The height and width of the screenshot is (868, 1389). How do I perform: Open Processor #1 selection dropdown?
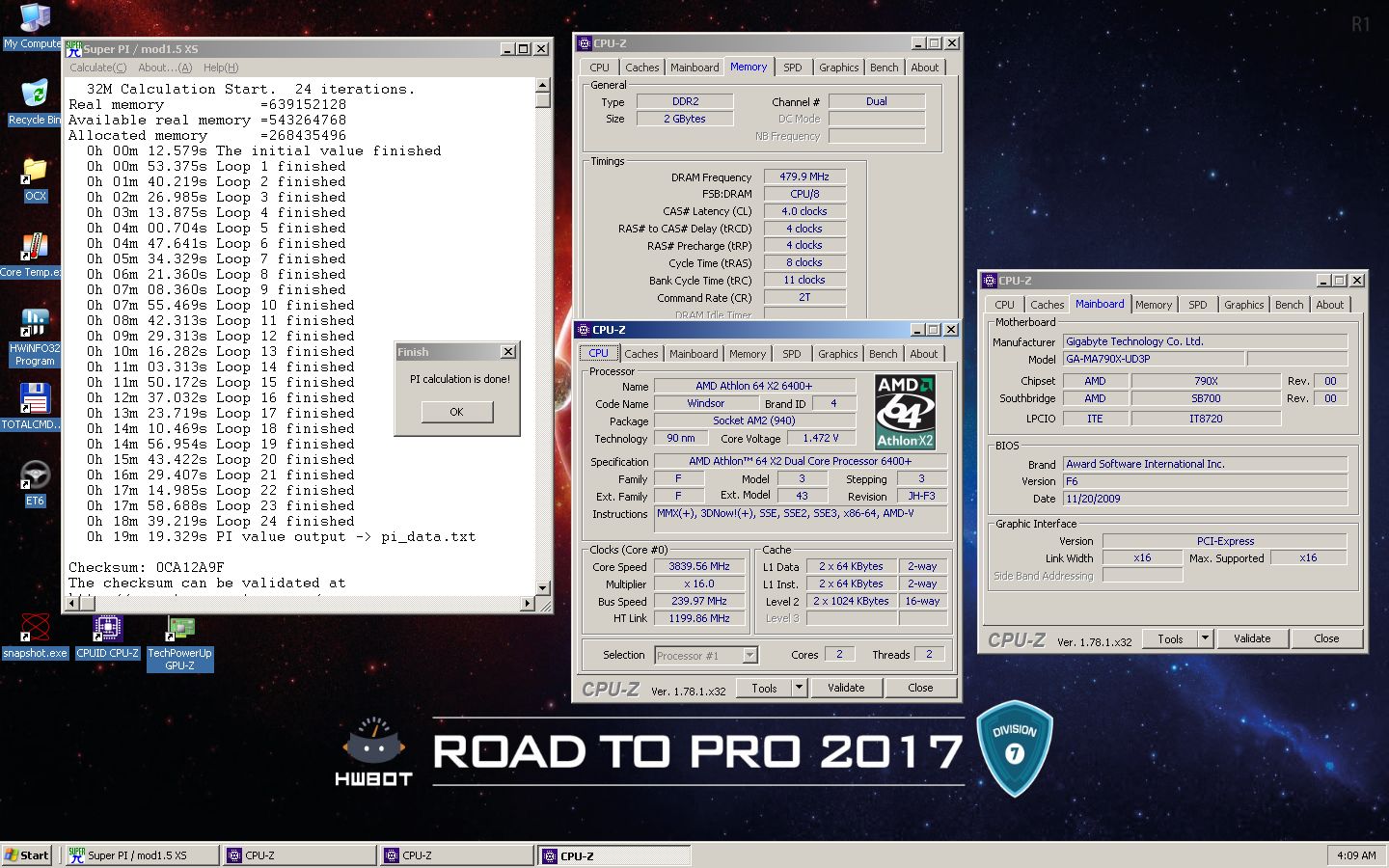pos(749,656)
